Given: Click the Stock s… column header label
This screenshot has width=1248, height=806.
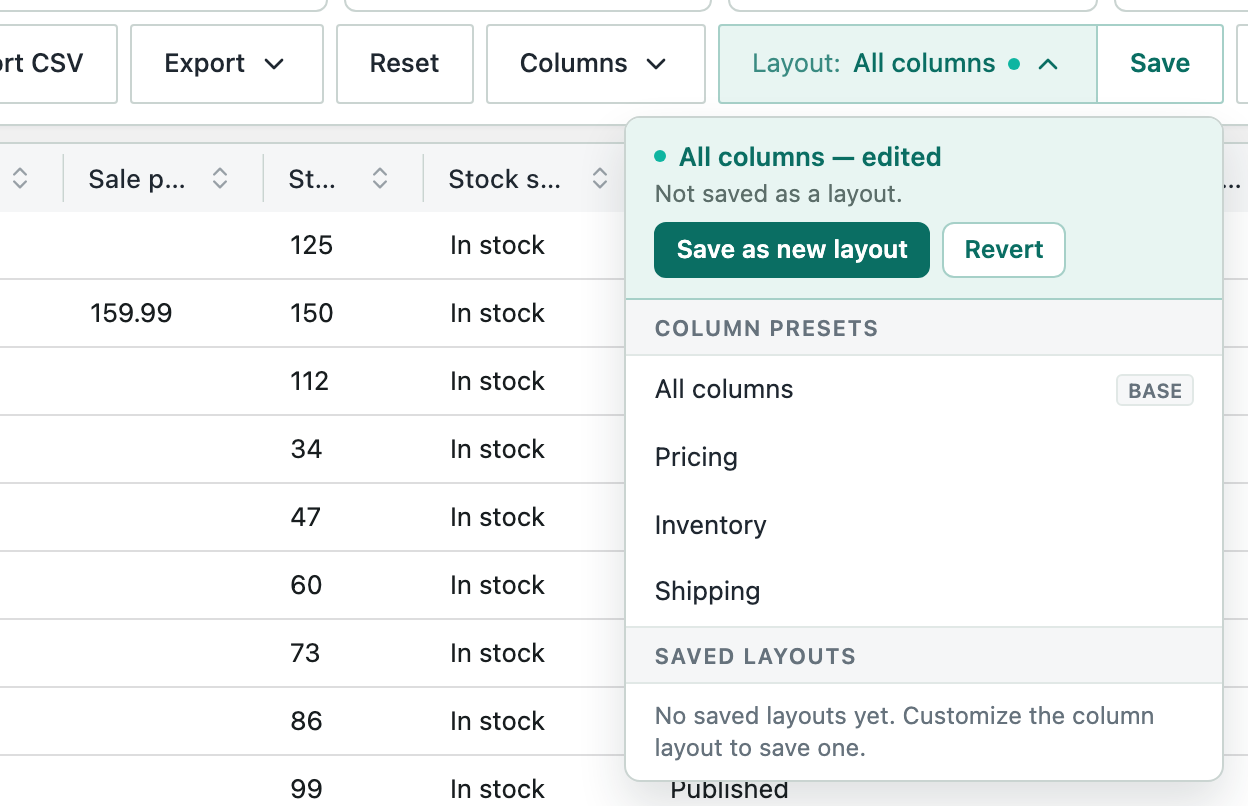Looking at the screenshot, I should click(505, 179).
